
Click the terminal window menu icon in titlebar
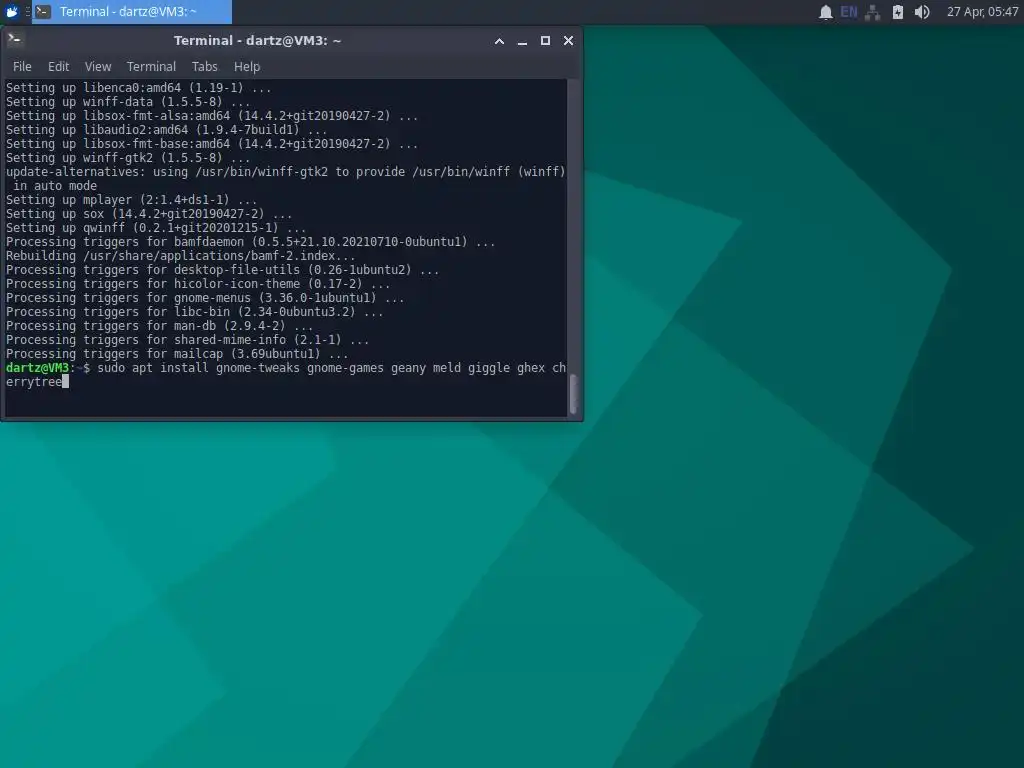point(14,40)
